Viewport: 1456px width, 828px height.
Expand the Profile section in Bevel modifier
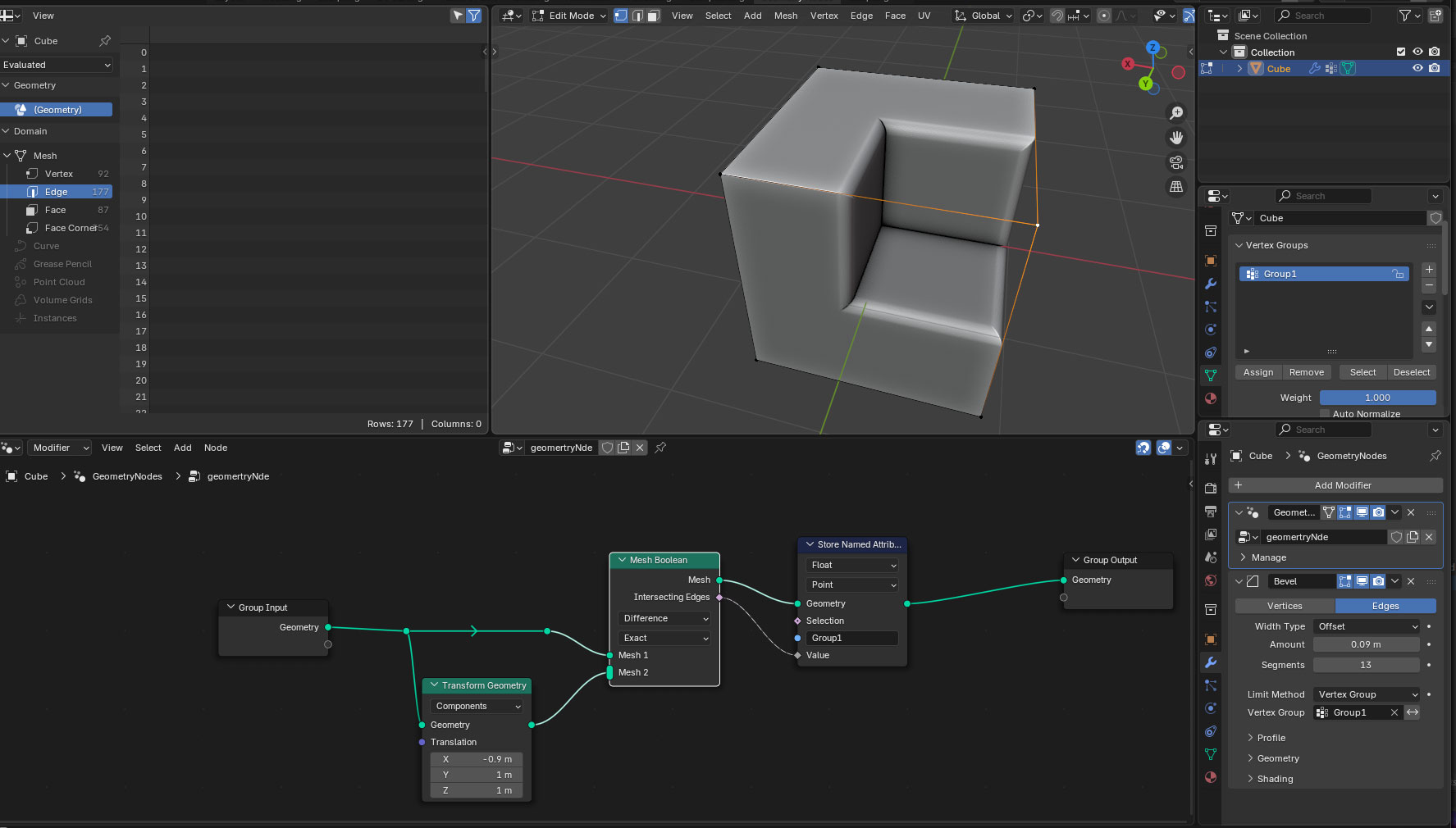pyautogui.click(x=1271, y=738)
